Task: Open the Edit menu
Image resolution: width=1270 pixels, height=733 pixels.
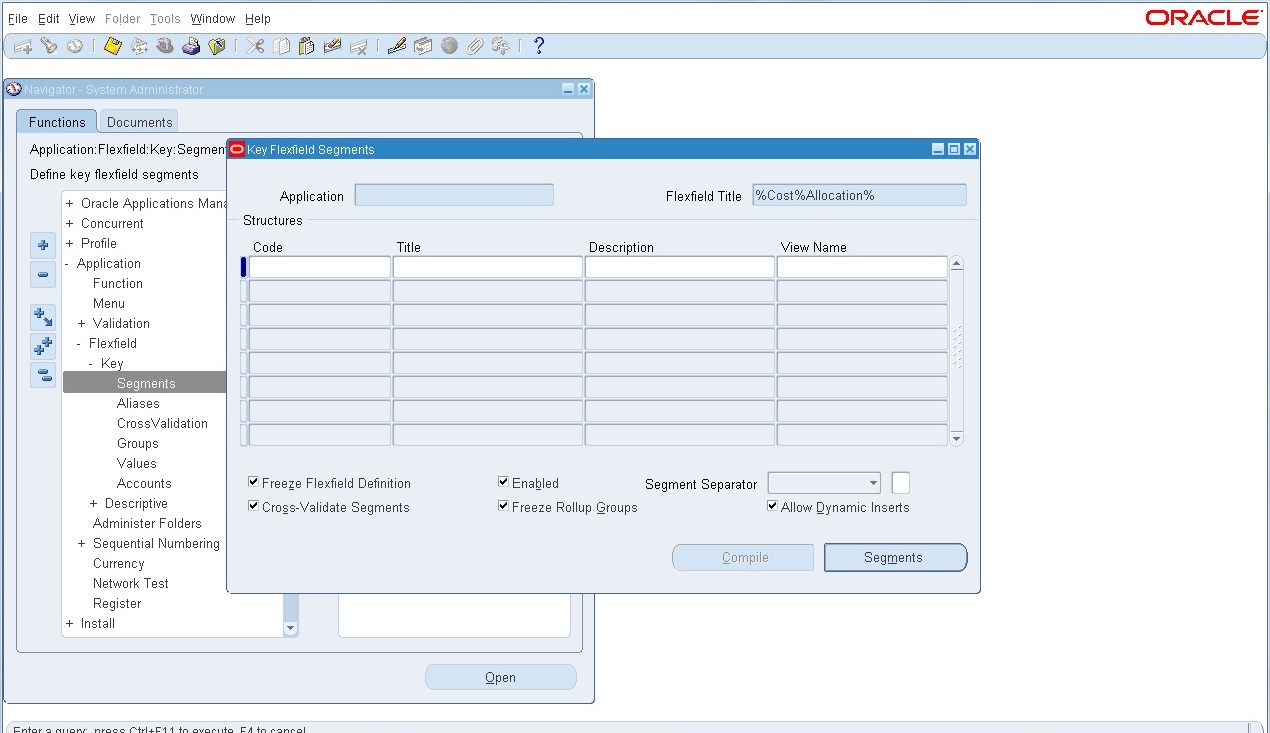Action: coord(49,18)
